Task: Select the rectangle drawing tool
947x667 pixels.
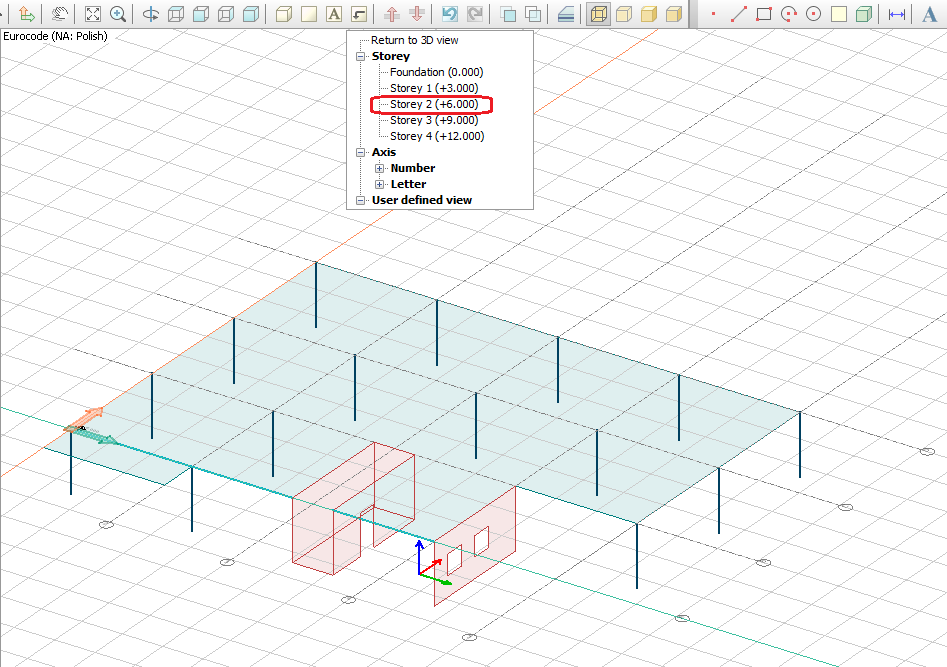Action: pyautogui.click(x=764, y=14)
